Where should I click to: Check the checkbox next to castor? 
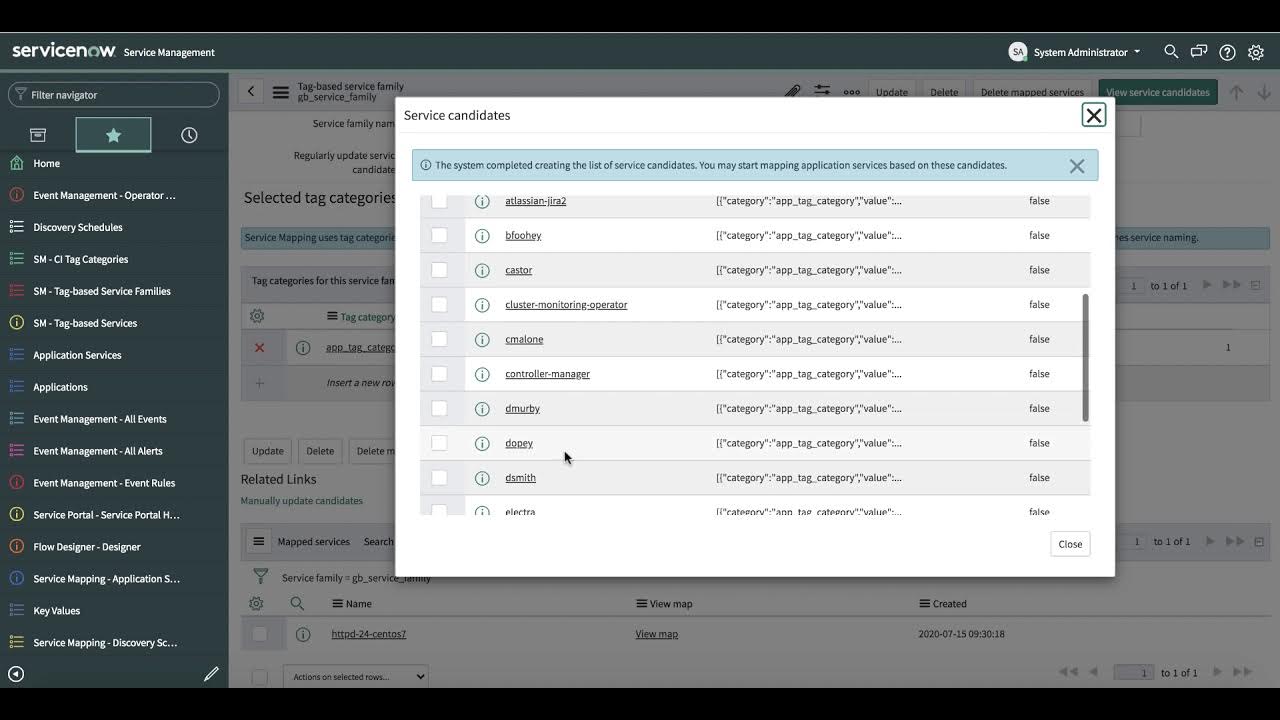pyautogui.click(x=439, y=269)
